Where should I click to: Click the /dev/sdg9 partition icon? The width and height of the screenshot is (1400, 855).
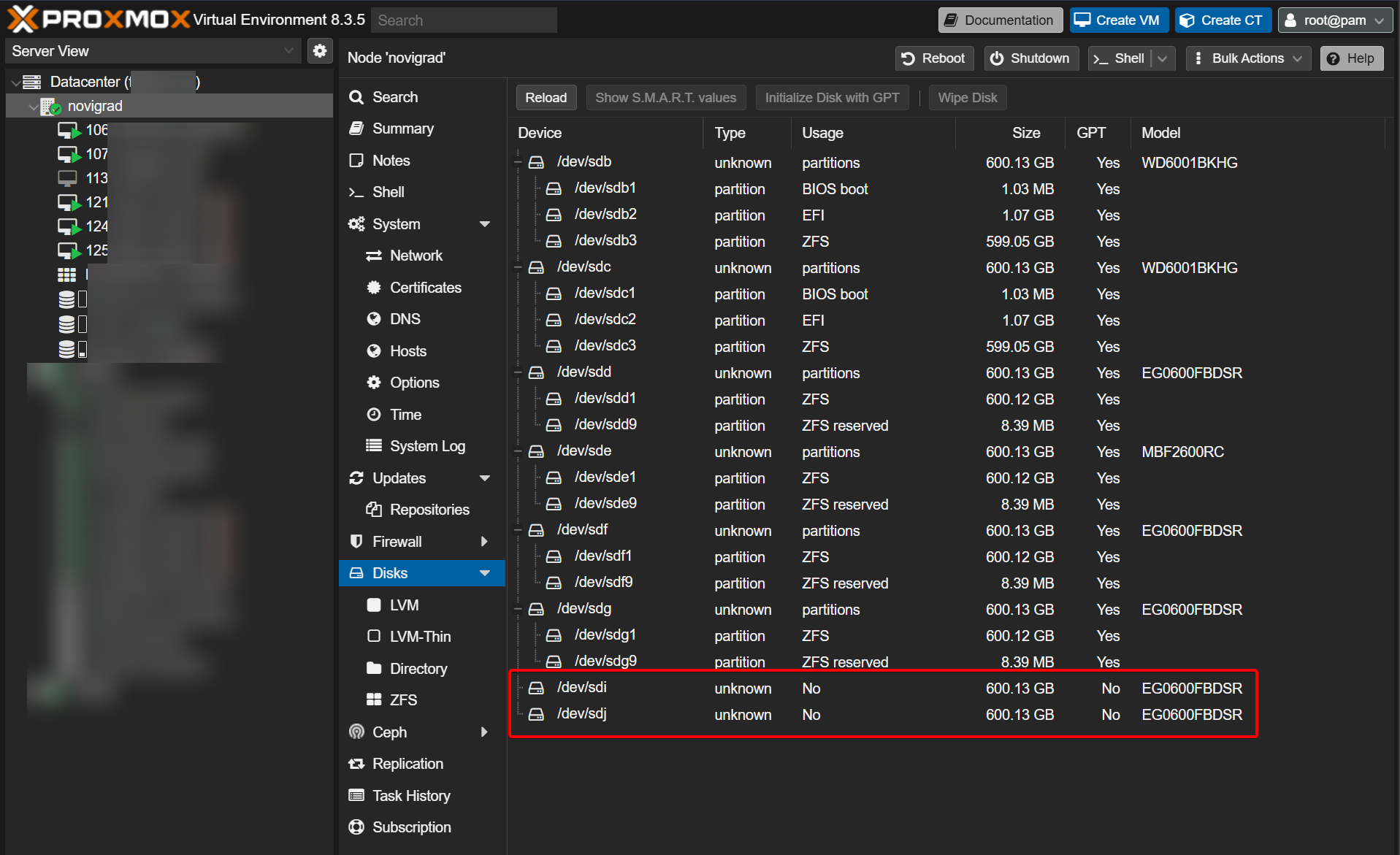[554, 662]
